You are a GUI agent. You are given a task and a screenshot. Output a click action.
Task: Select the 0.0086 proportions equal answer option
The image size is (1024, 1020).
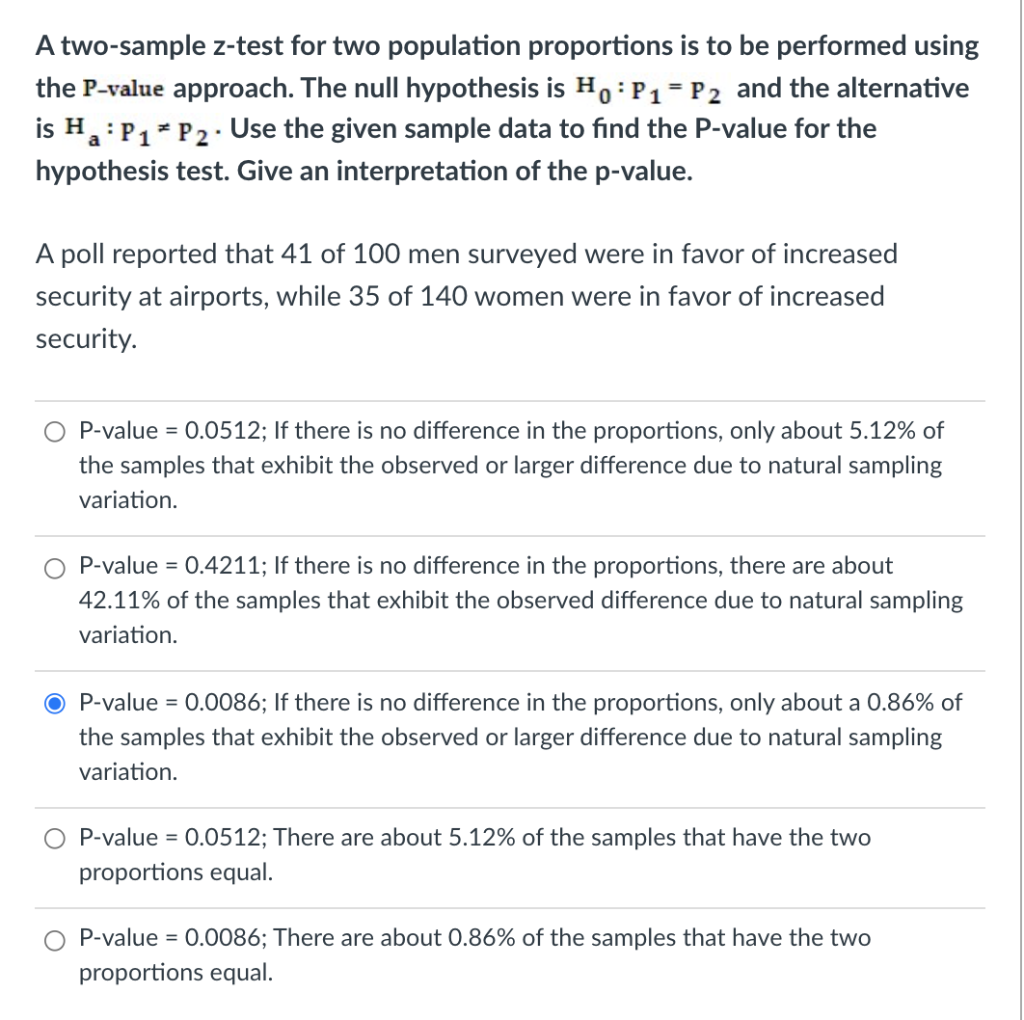(55, 938)
